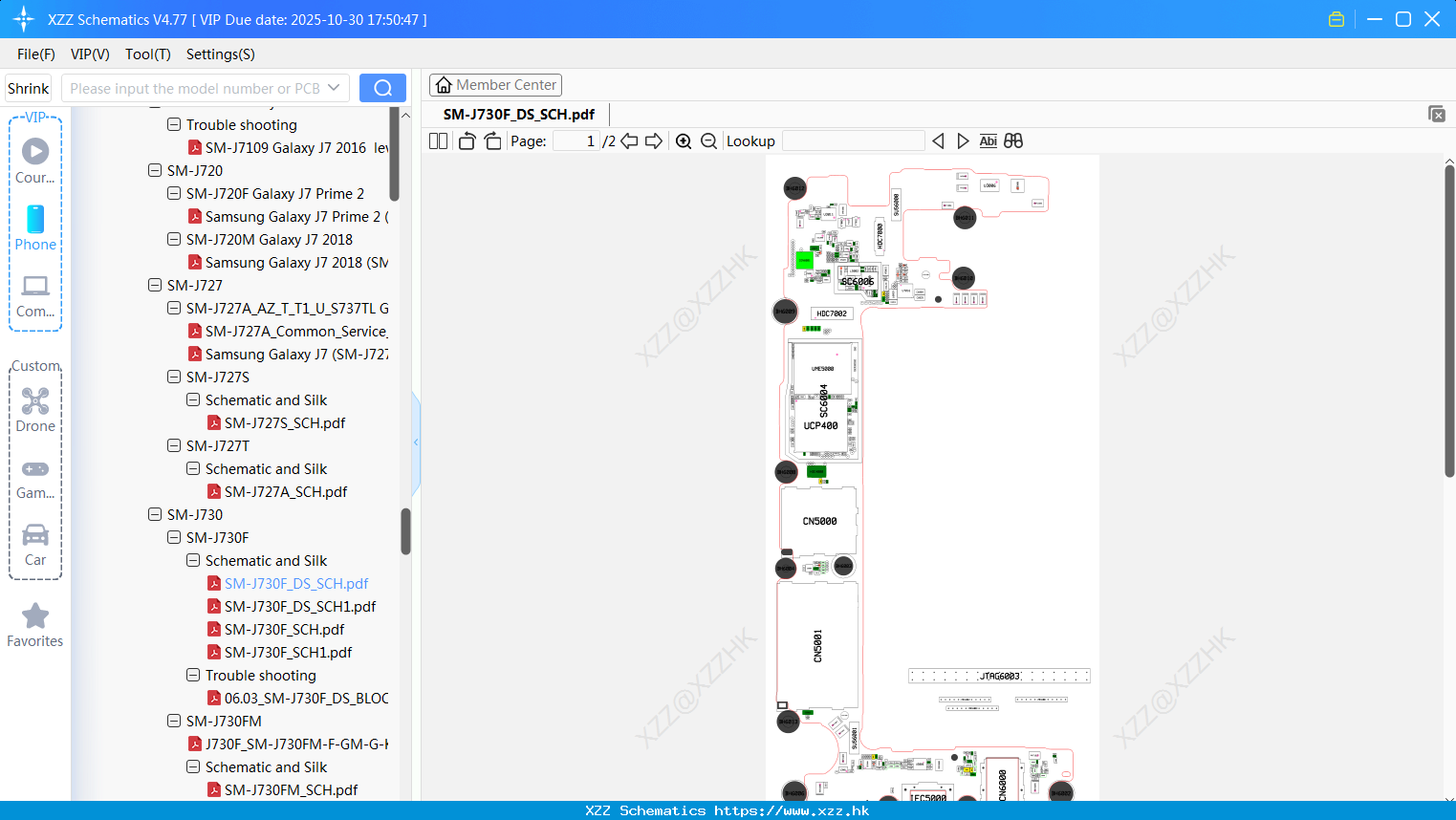The image size is (1456, 820).
Task: Open SM-J730F_SCH.pdf file
Action: (x=284, y=629)
